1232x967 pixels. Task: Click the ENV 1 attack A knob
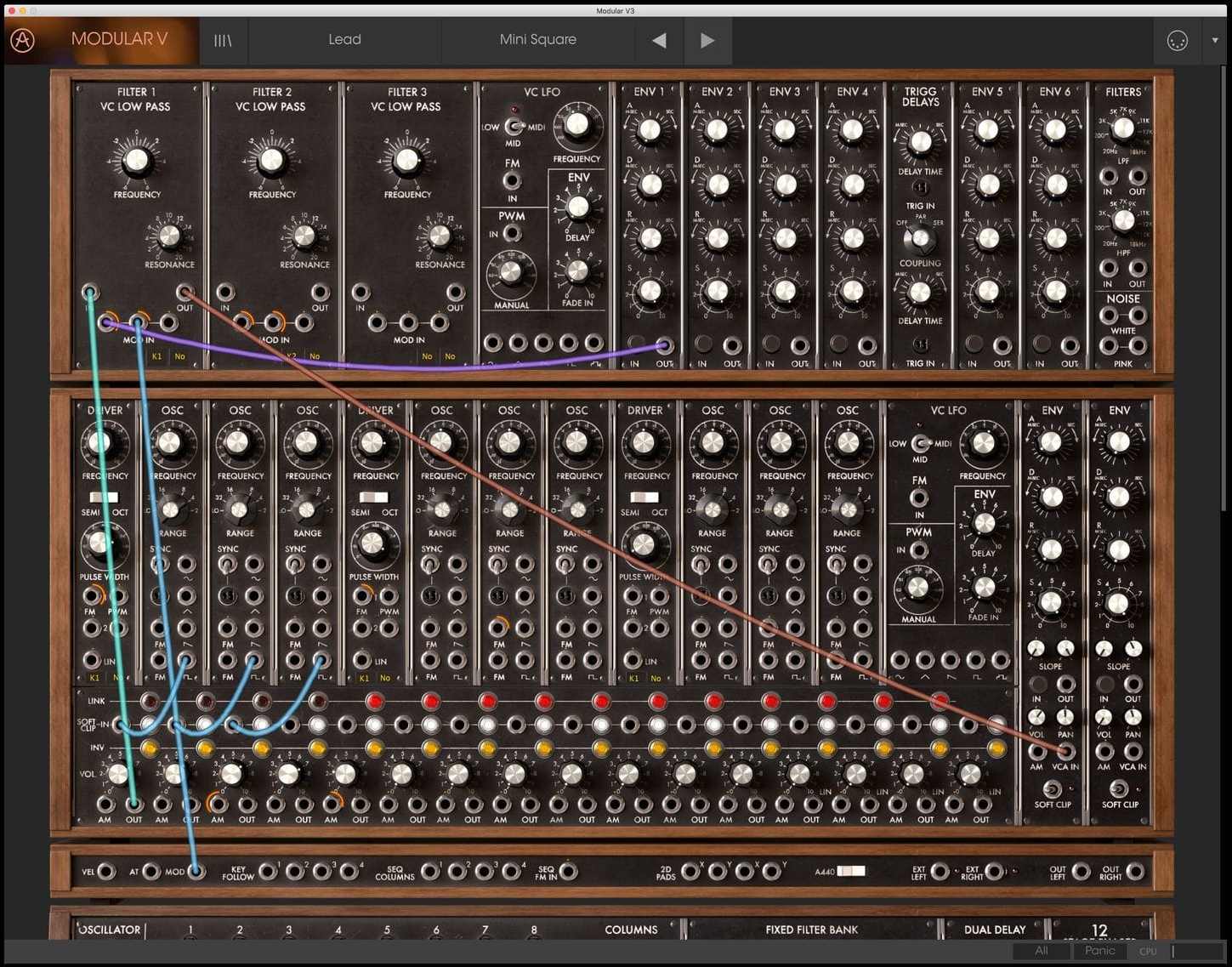tap(649, 130)
